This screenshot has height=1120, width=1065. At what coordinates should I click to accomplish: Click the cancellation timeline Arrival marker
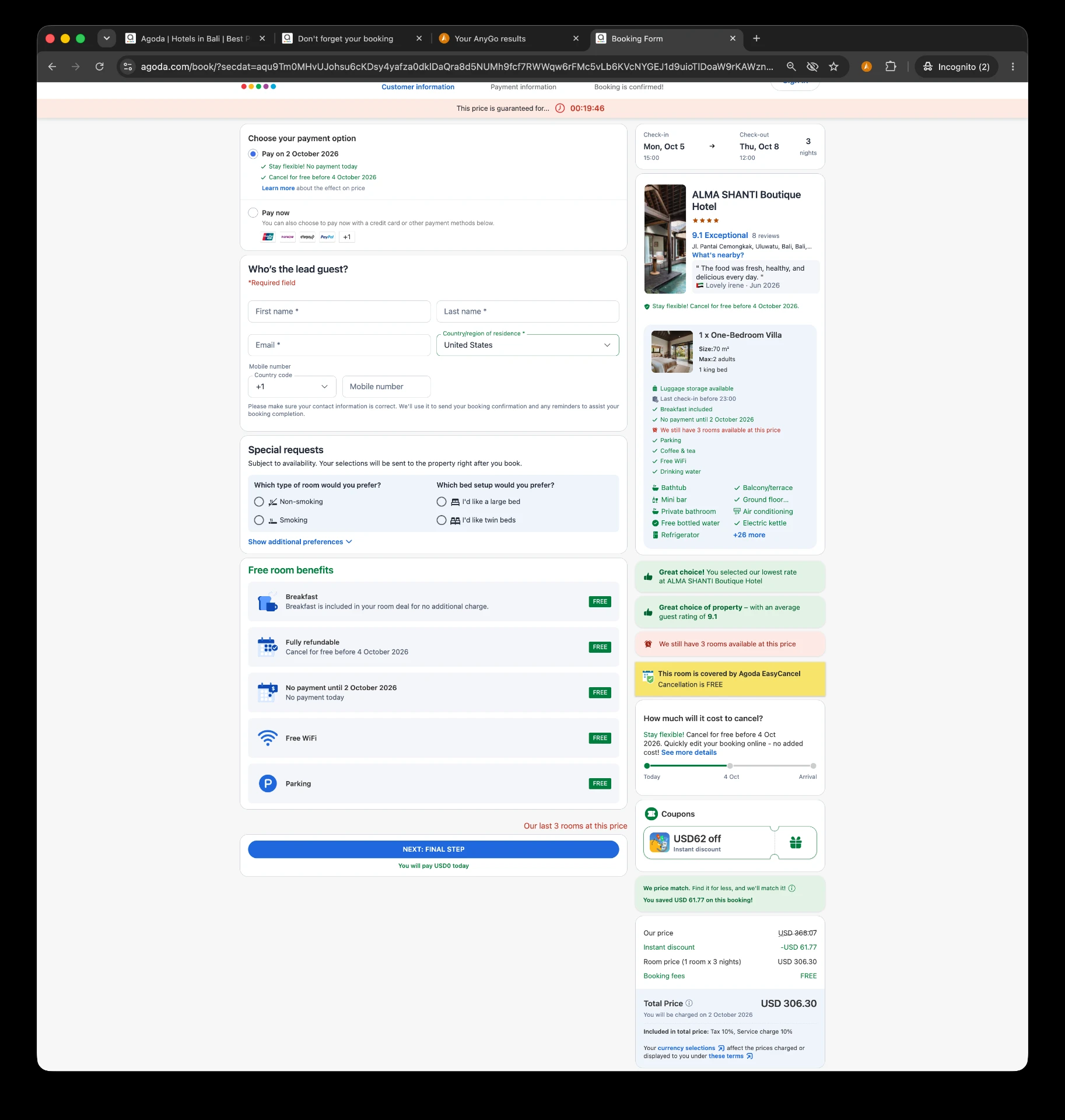814,766
